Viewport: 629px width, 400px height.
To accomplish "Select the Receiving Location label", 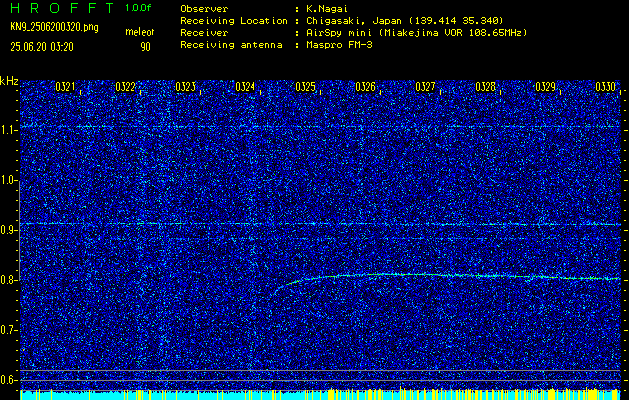I will (234, 21).
